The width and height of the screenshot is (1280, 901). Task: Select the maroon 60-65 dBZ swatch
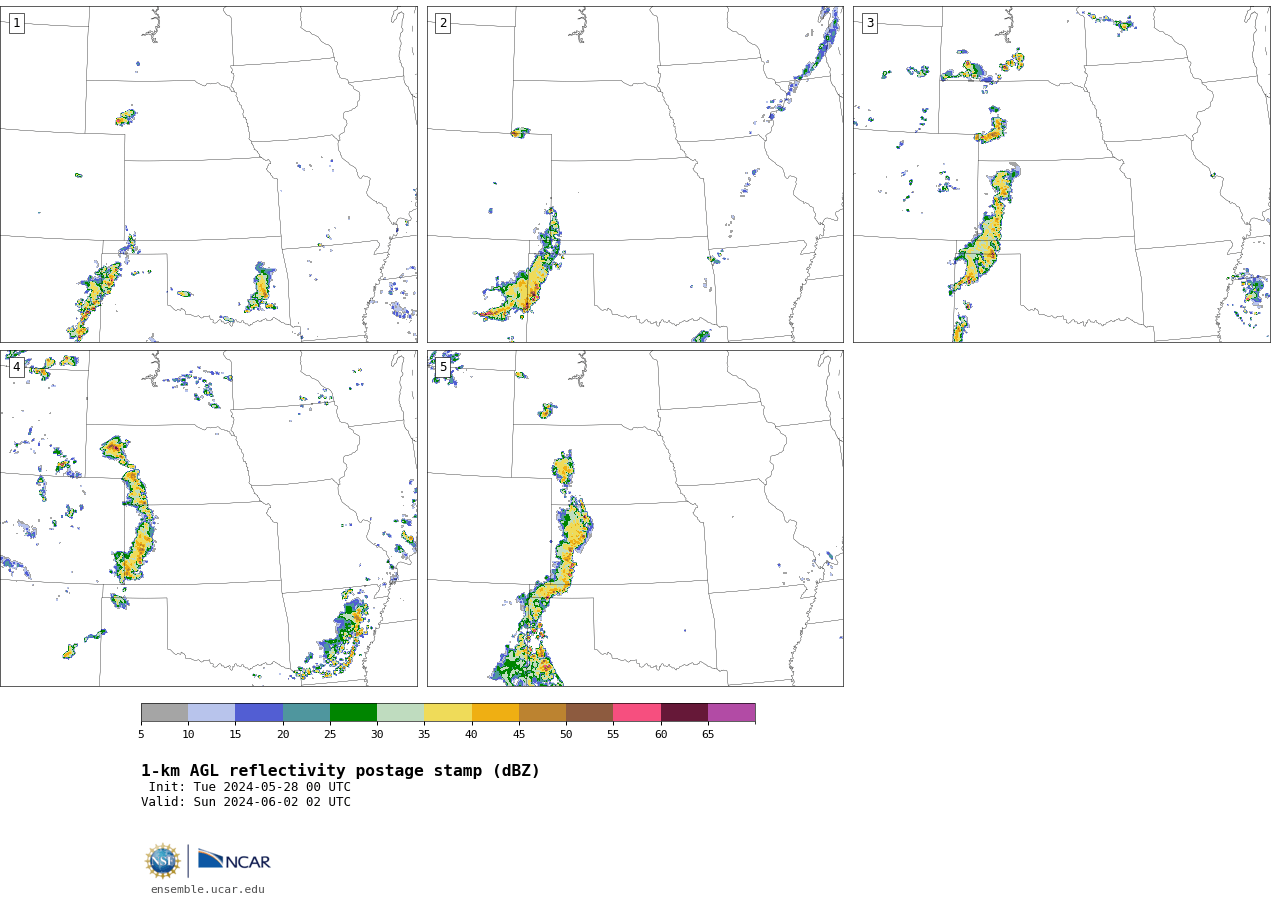pos(684,713)
